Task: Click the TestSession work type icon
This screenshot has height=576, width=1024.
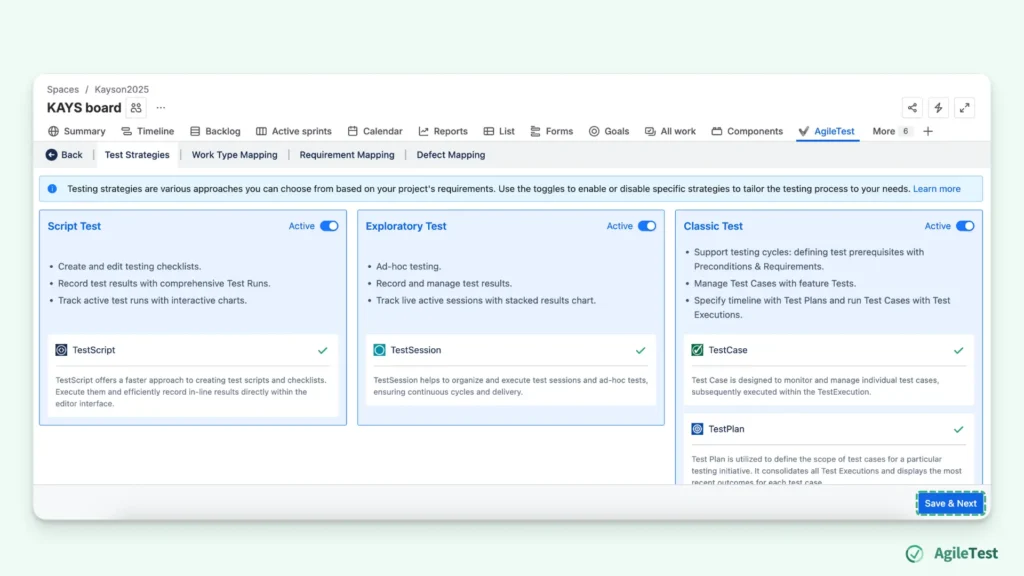Action: [x=379, y=350]
